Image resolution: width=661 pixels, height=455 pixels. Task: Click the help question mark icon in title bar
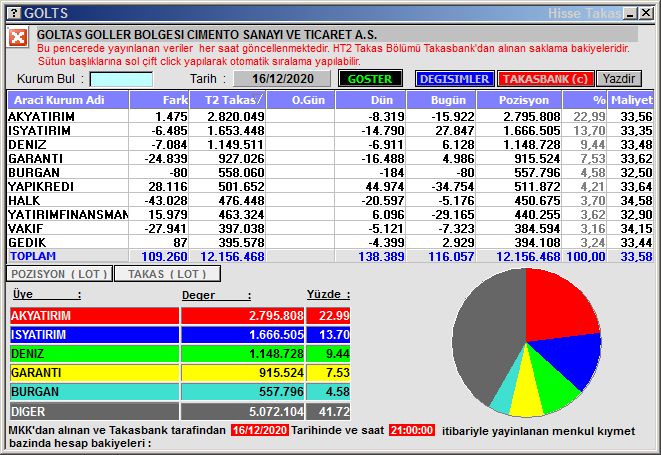[x=14, y=13]
